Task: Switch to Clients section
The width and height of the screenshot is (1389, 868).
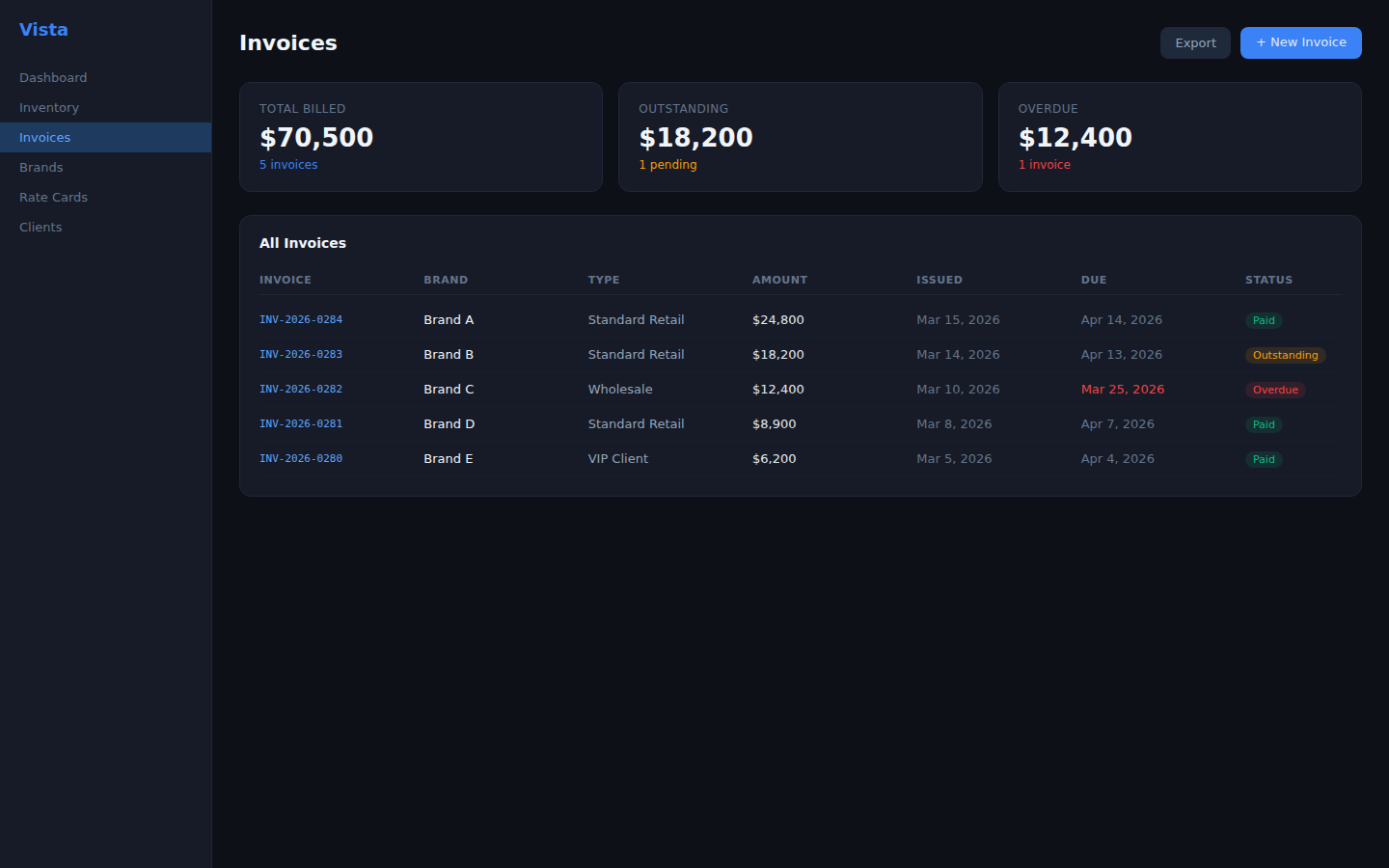Action: tap(41, 228)
